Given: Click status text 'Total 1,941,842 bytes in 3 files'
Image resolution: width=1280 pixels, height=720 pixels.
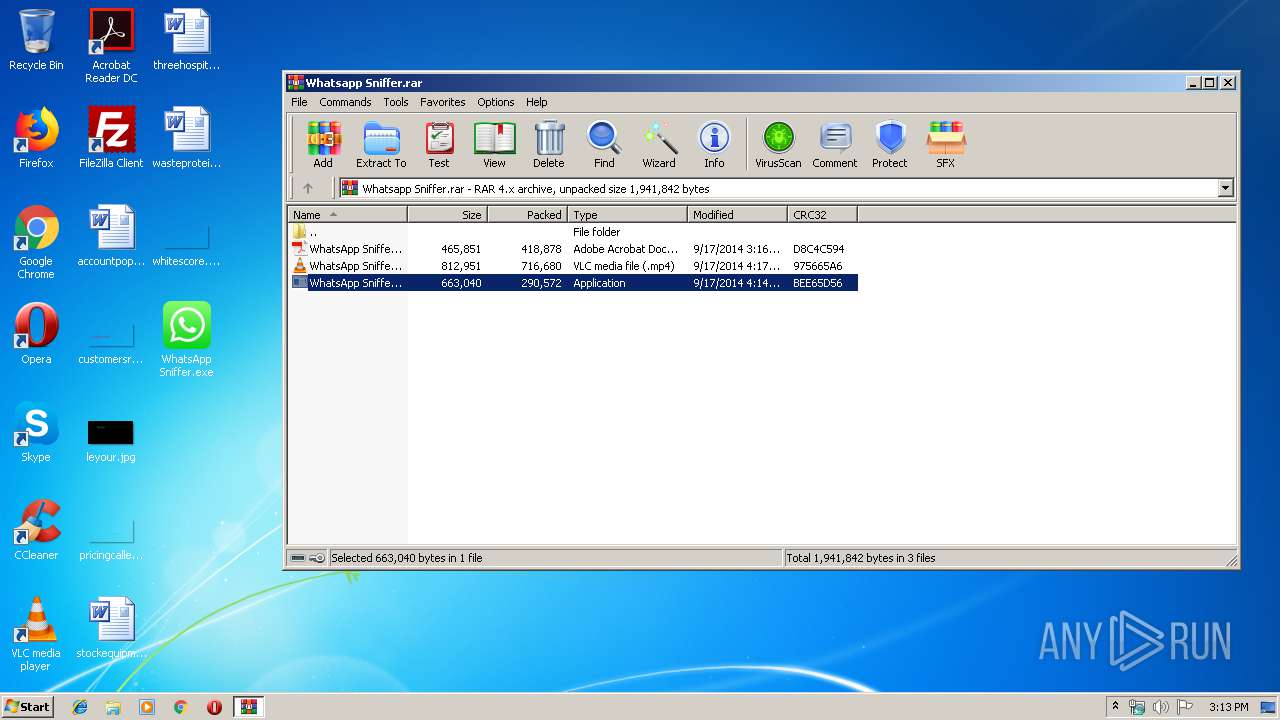Looking at the screenshot, I should (861, 558).
